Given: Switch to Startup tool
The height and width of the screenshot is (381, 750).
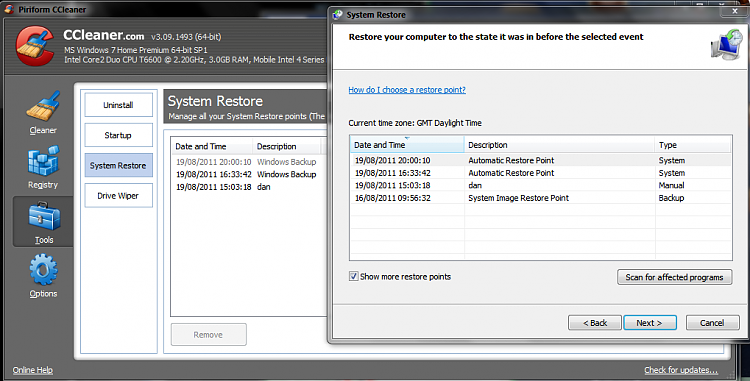Looking at the screenshot, I should coord(119,135).
